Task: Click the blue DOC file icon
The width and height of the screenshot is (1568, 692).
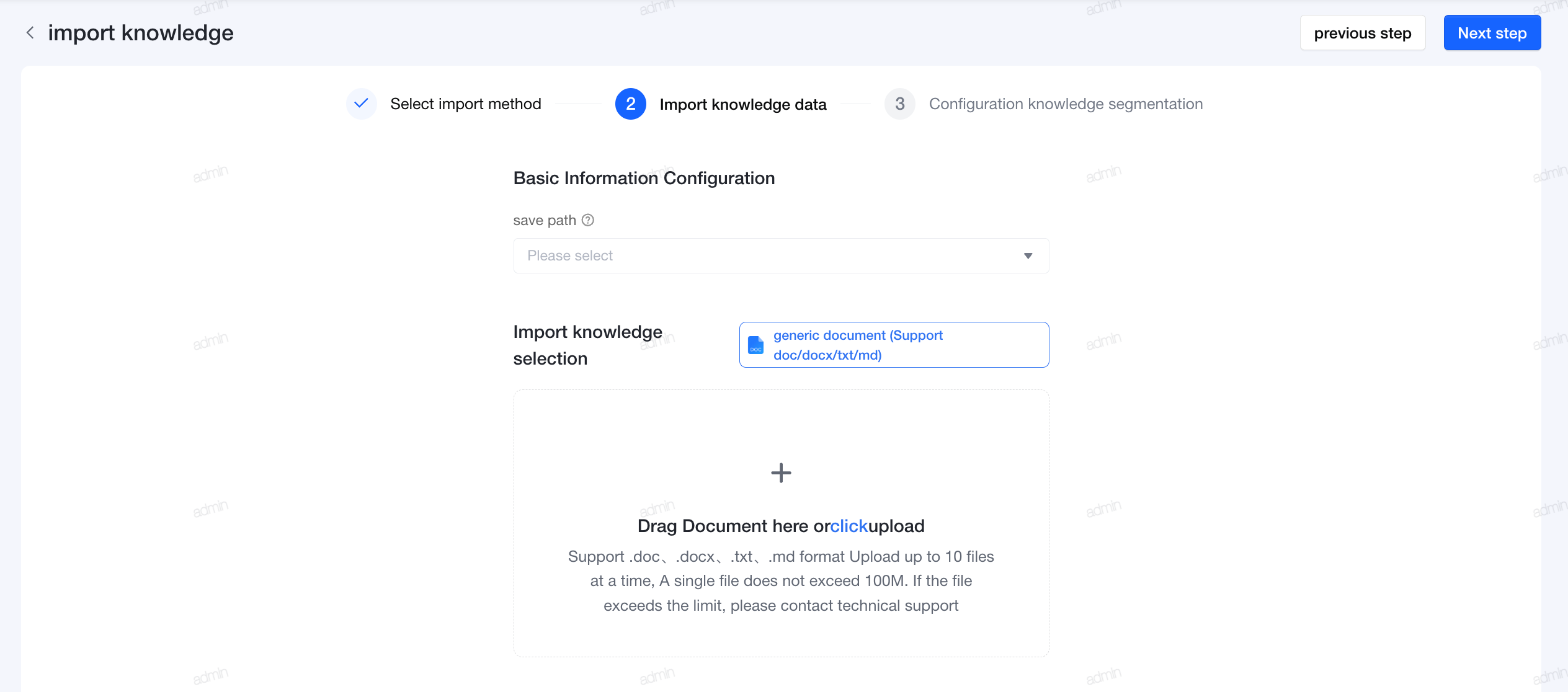Action: (x=755, y=345)
